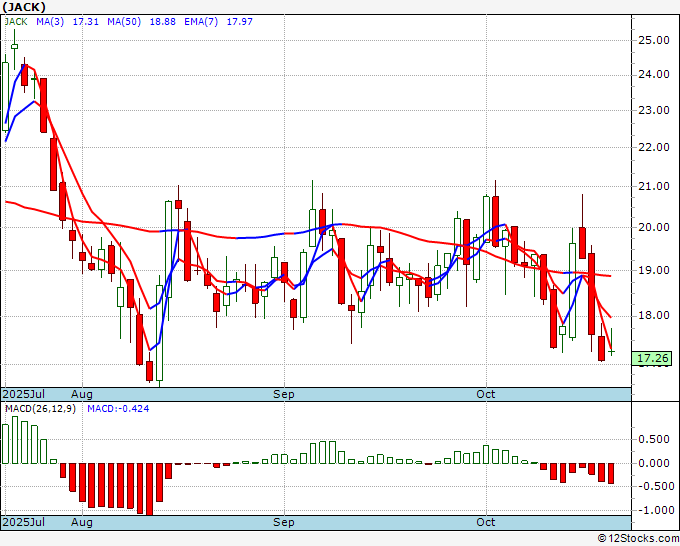Select Aug on price chart timeline
The width and height of the screenshot is (680, 546).
[x=82, y=394]
